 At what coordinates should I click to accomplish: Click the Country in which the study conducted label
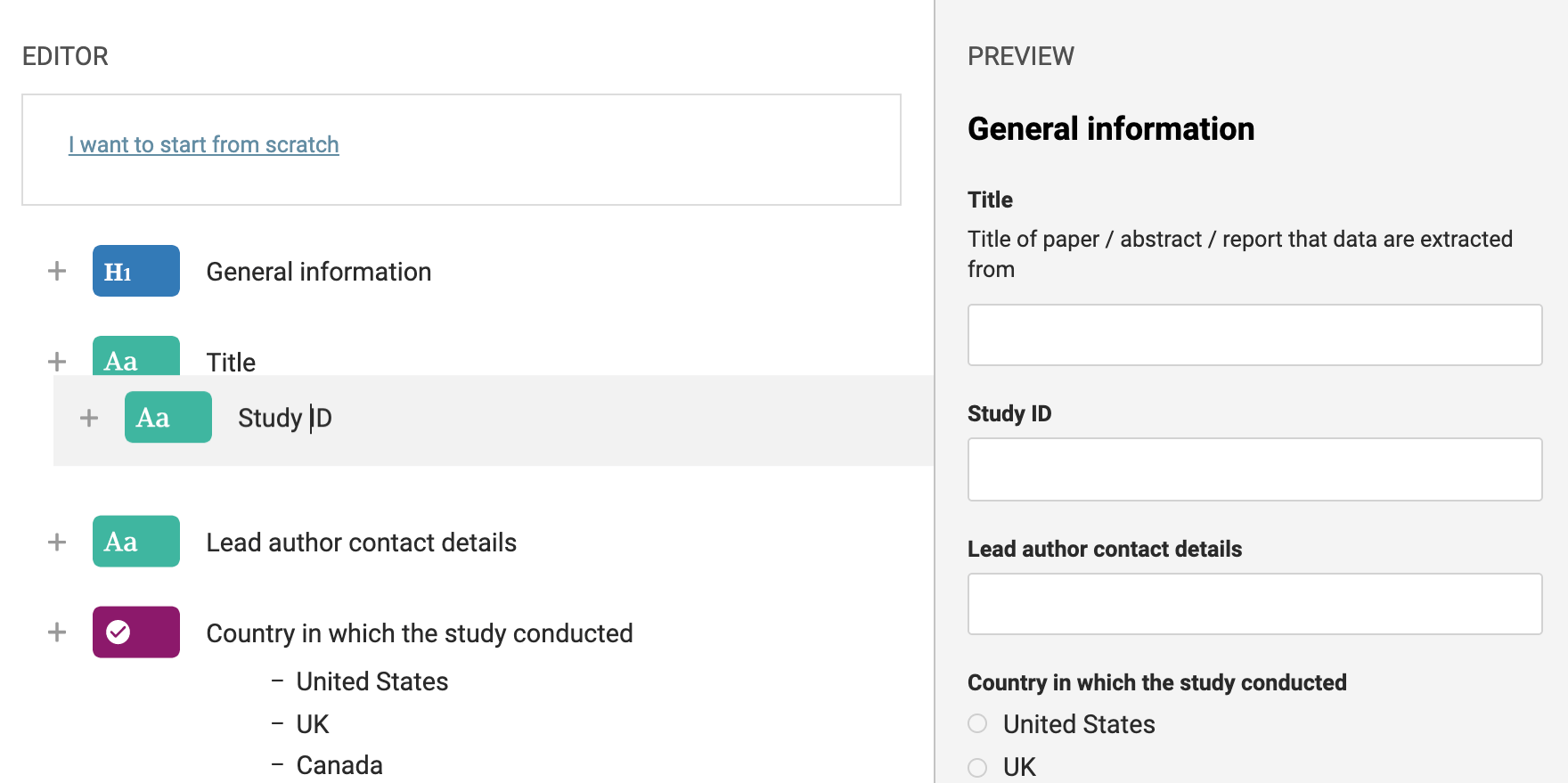tap(419, 633)
